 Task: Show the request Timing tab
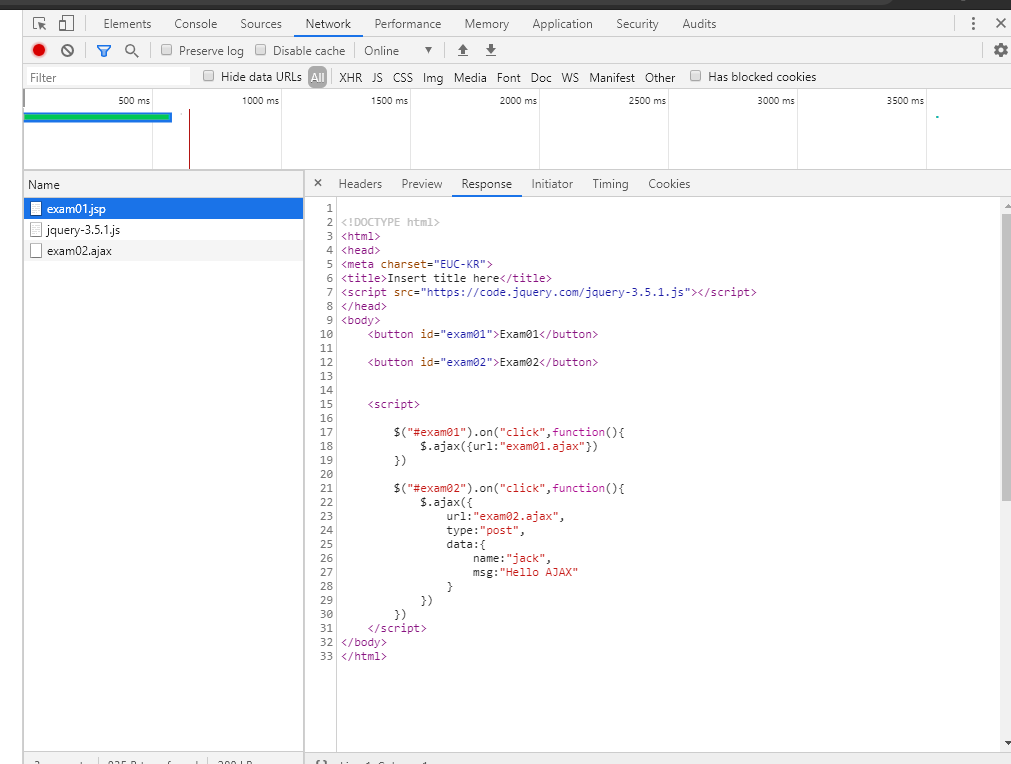tap(610, 184)
